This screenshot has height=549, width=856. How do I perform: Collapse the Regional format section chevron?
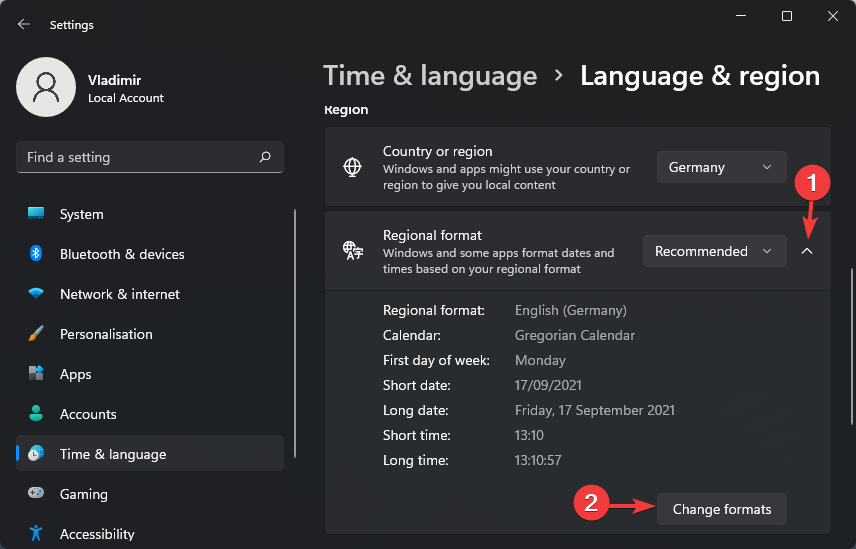coord(807,251)
